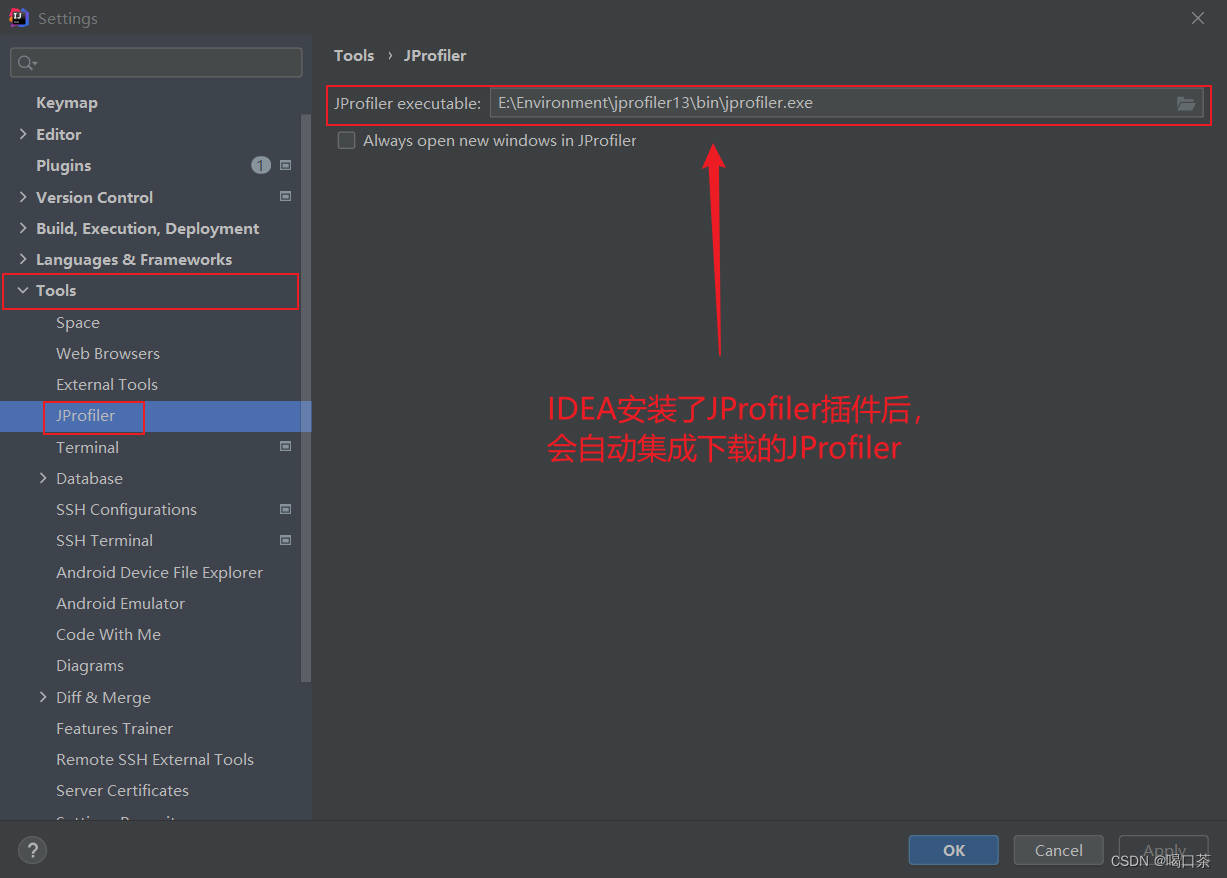
Task: Click the search magnifier icon in settings
Action: 26,63
